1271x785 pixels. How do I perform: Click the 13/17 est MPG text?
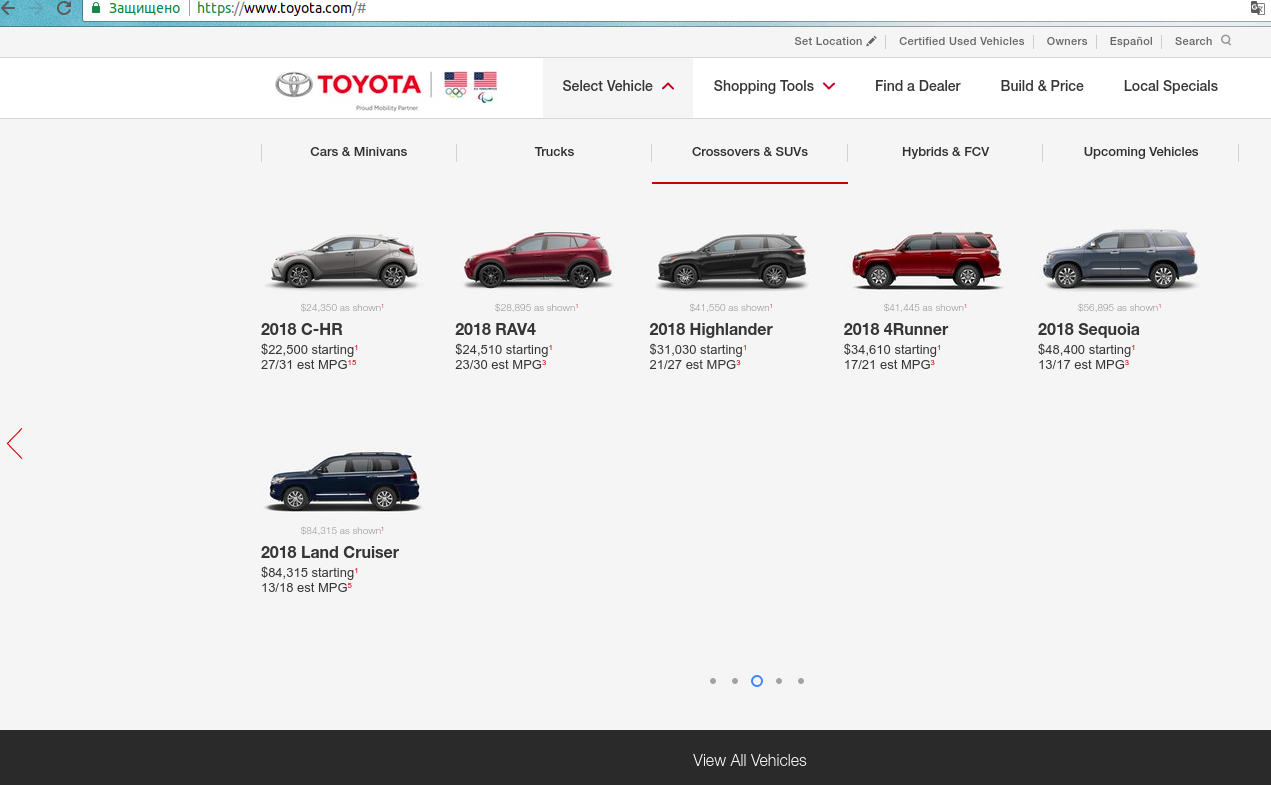(x=1081, y=365)
